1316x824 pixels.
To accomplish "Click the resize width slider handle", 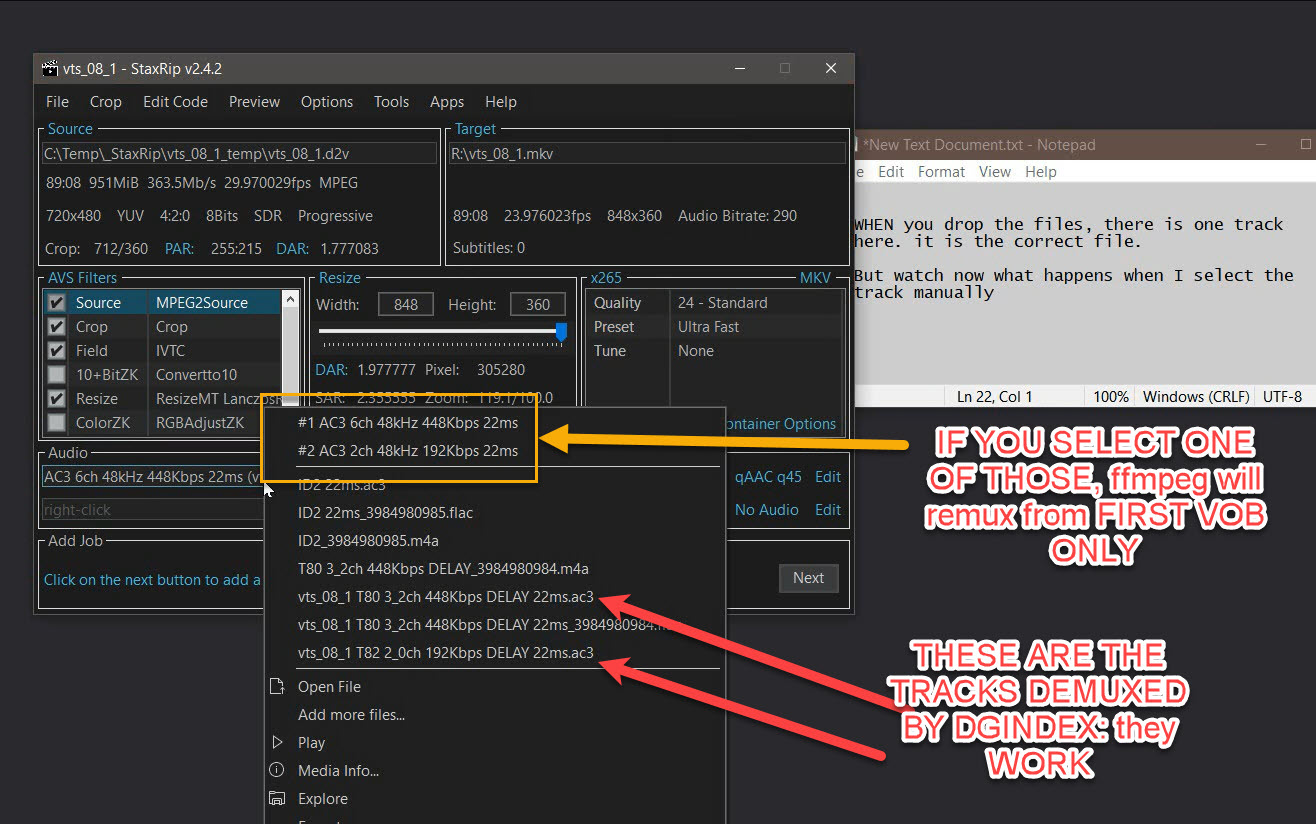I will 561,331.
